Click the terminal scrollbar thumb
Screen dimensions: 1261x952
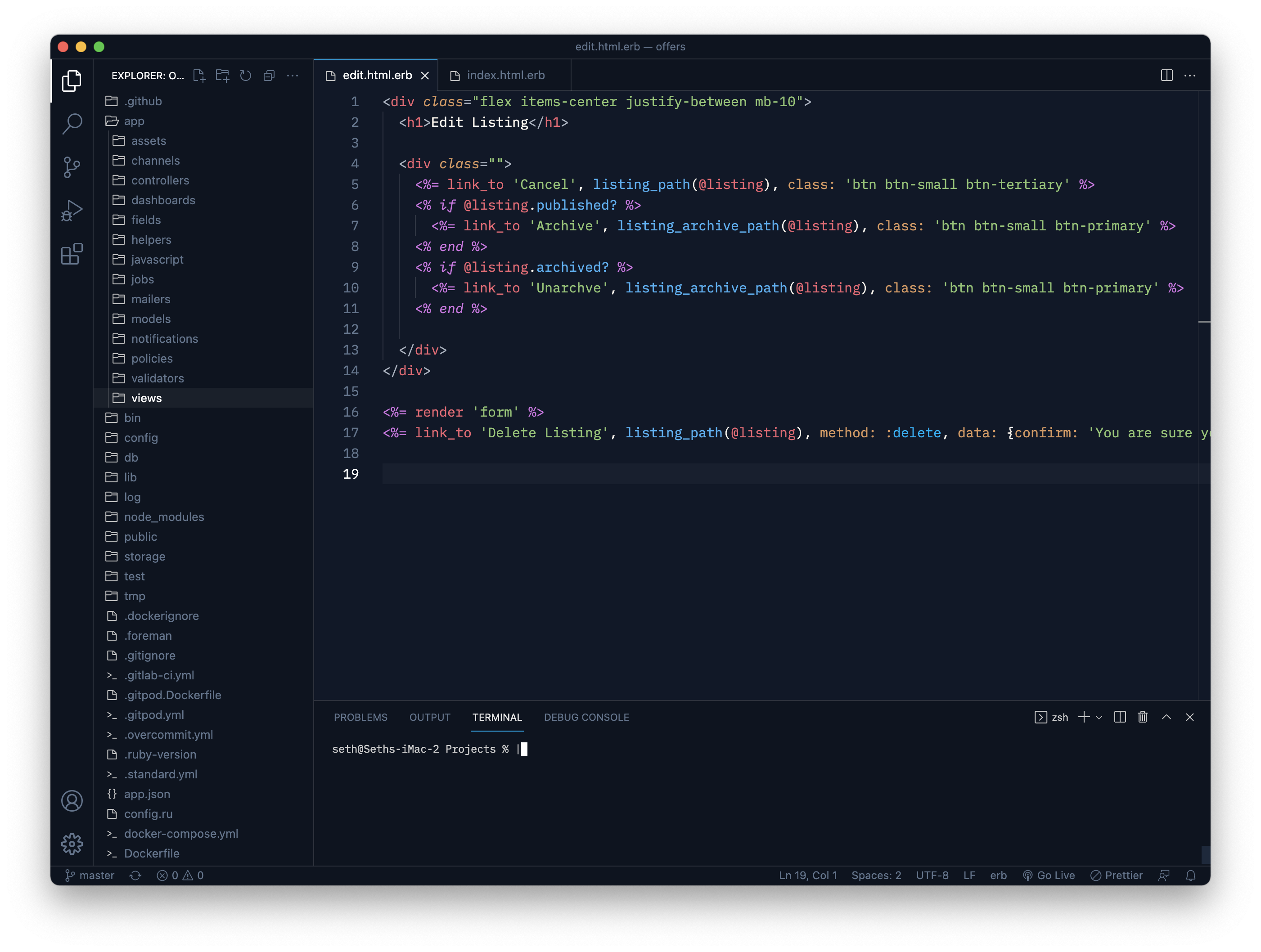[x=1206, y=854]
